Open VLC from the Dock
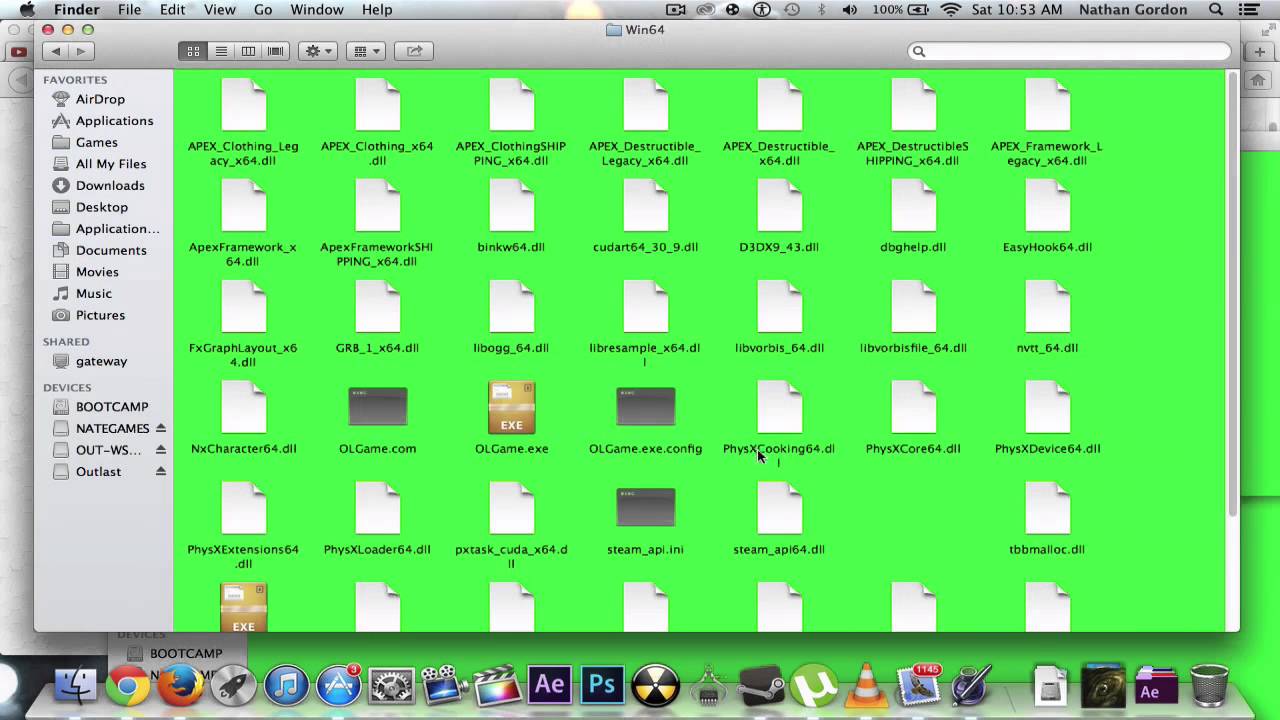 (866, 686)
